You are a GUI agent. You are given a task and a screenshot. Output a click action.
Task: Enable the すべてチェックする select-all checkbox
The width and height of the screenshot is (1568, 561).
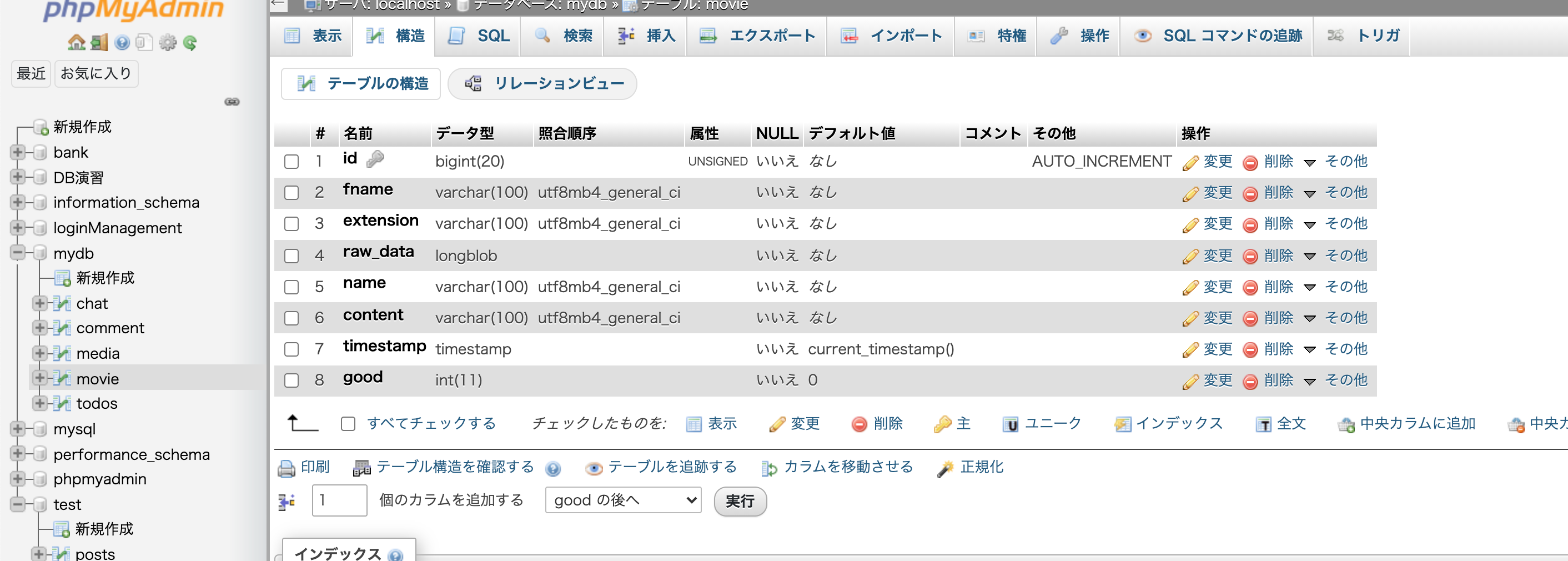348,423
